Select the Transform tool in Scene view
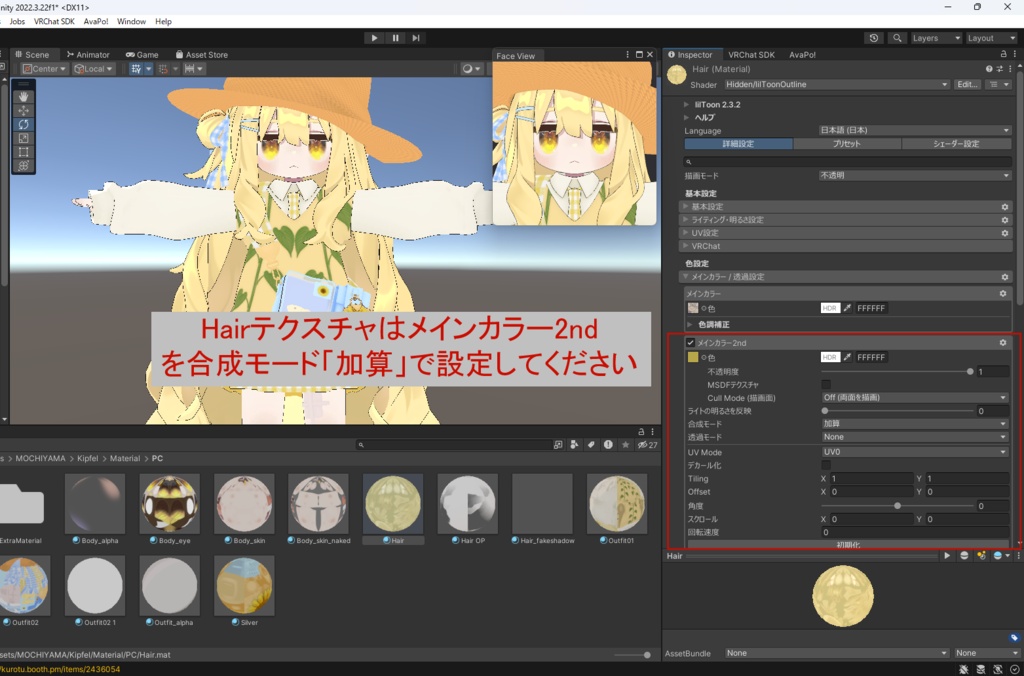 tap(24, 165)
